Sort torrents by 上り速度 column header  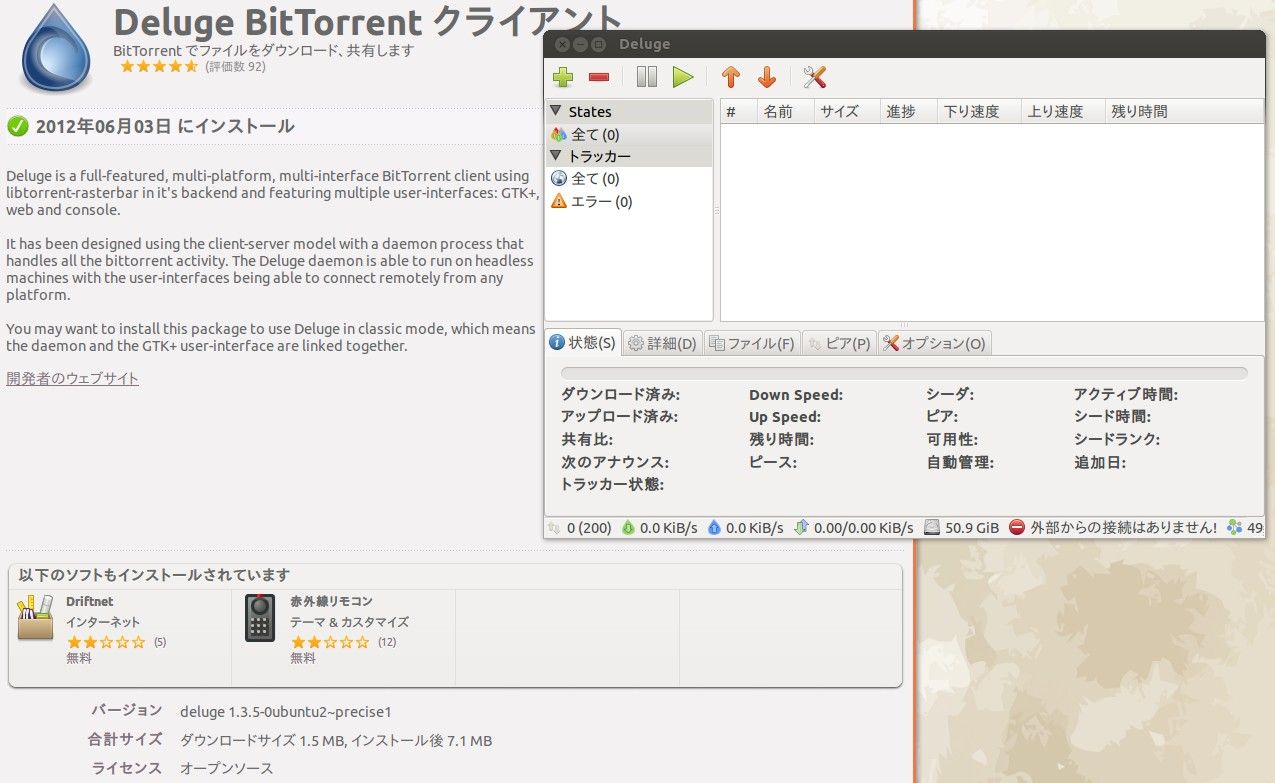tap(1062, 111)
